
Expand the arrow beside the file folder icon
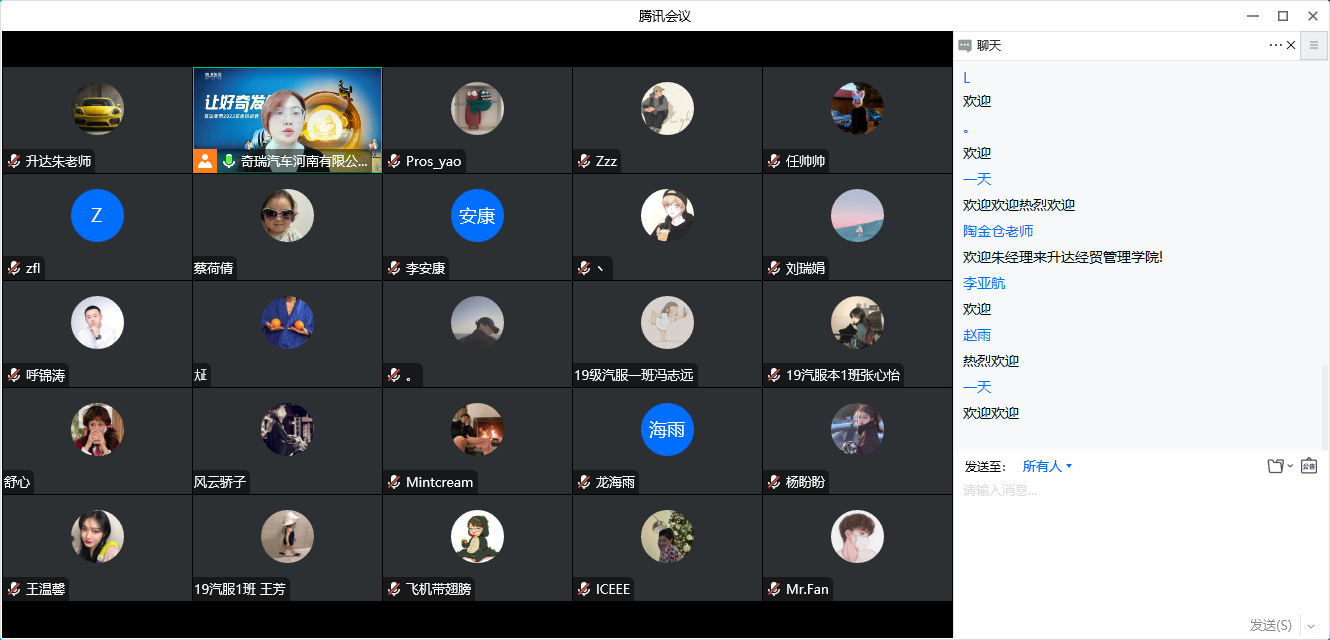tap(1290, 466)
